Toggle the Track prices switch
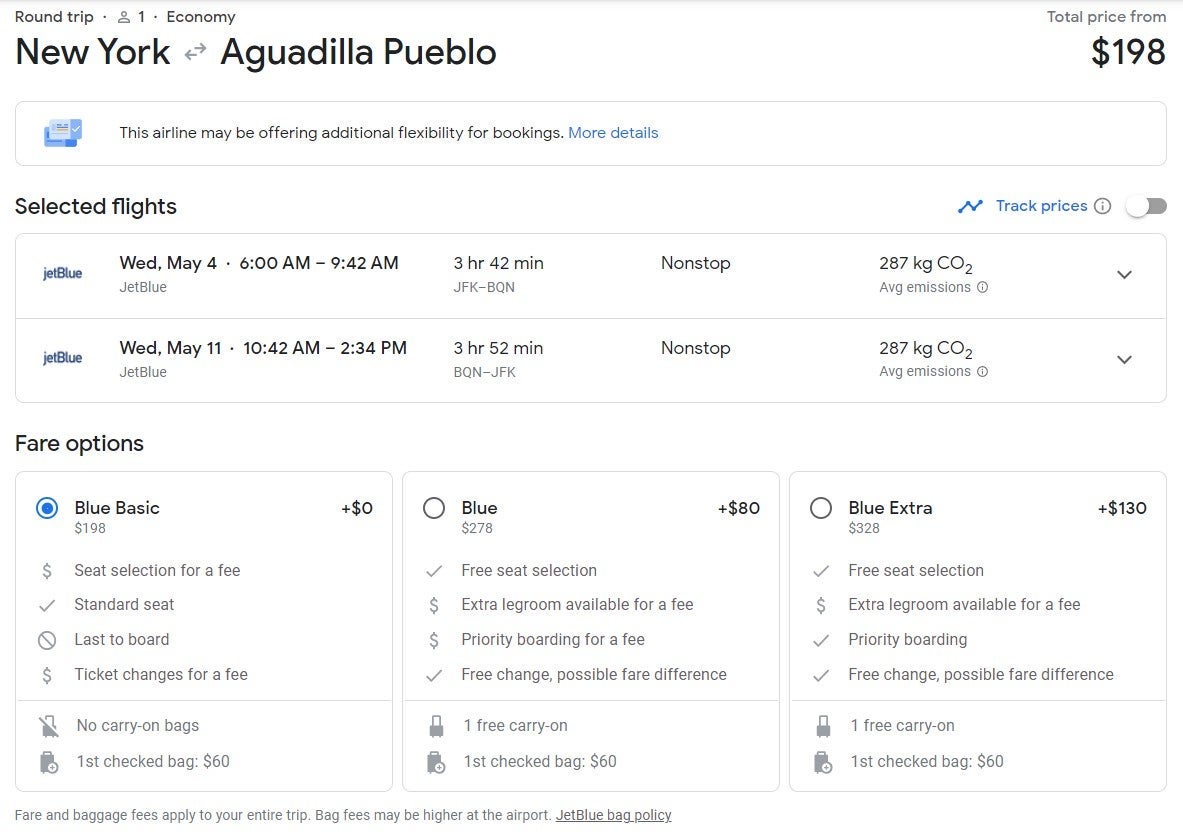 pos(1146,206)
